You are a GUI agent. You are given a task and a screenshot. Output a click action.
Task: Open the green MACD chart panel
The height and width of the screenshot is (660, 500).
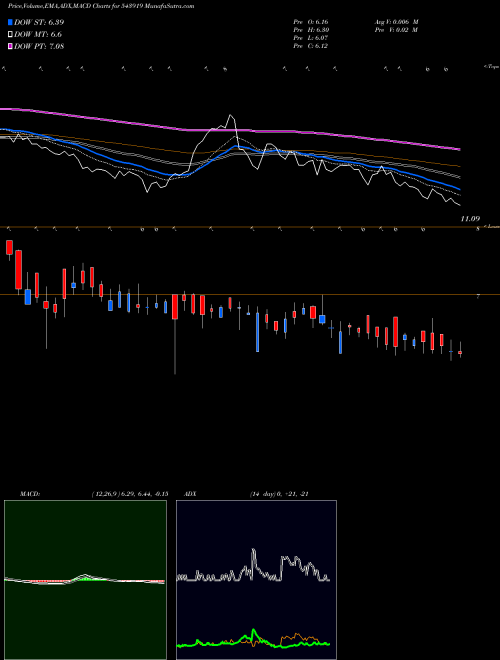(x=85, y=580)
